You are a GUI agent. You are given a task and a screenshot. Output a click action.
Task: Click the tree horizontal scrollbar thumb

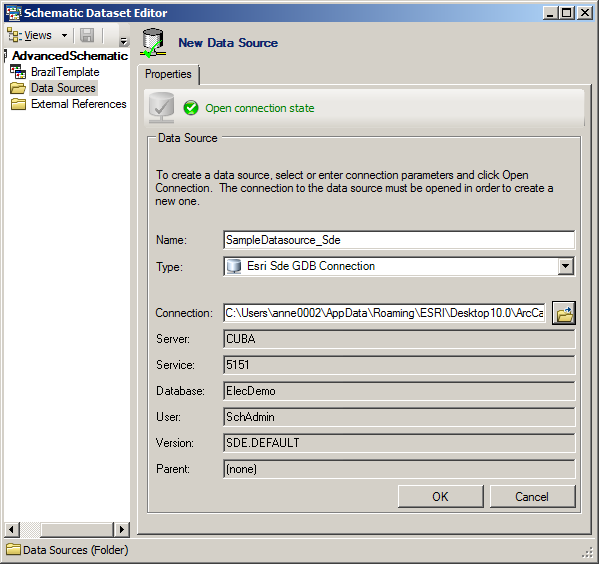coord(76,530)
